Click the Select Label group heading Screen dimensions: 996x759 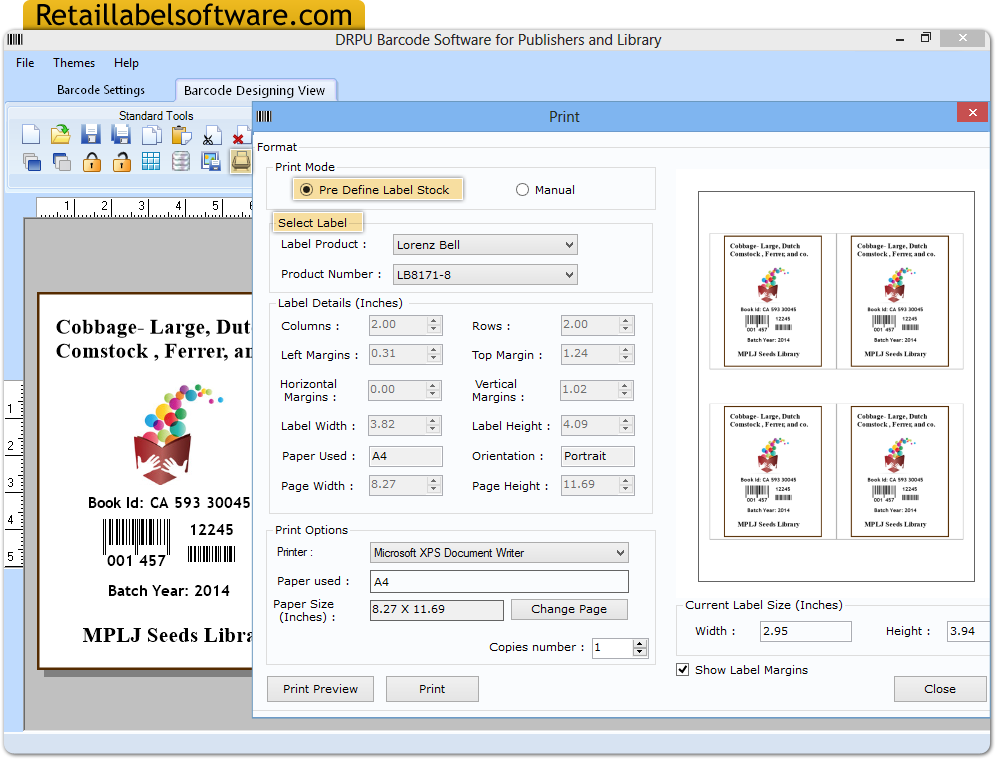(x=313, y=223)
